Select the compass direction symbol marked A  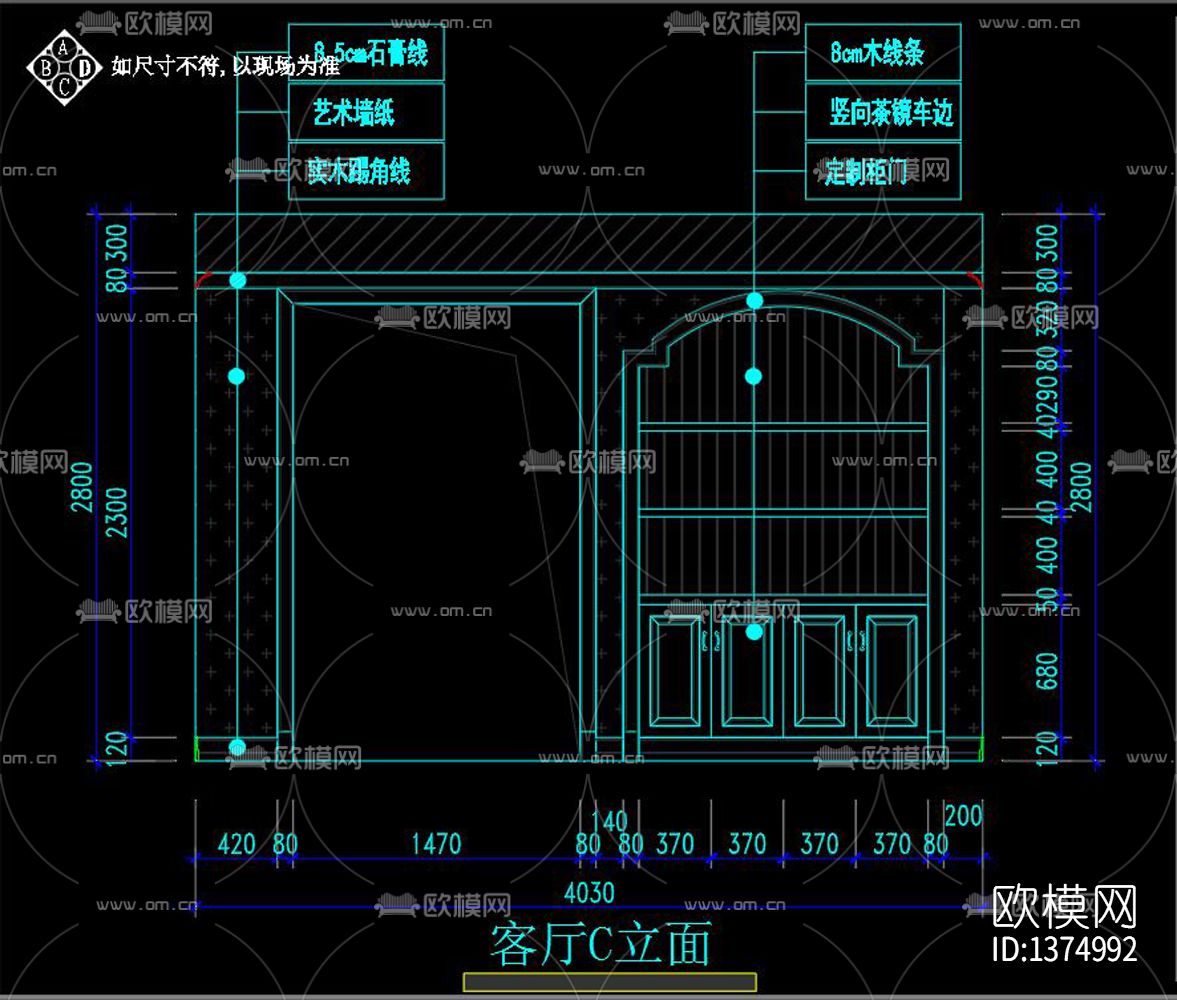pyautogui.click(x=63, y=47)
